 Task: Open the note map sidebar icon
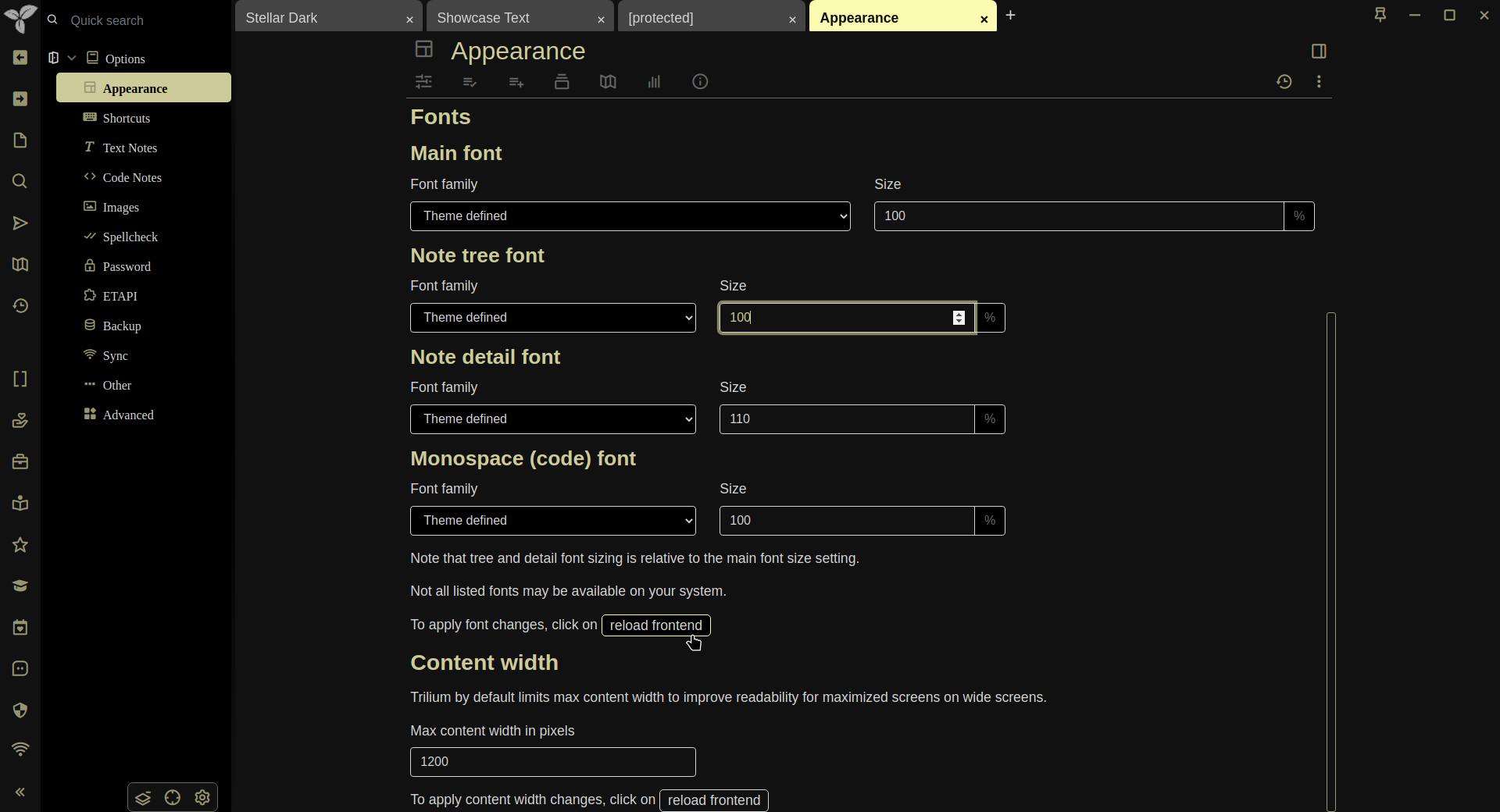pyautogui.click(x=20, y=265)
